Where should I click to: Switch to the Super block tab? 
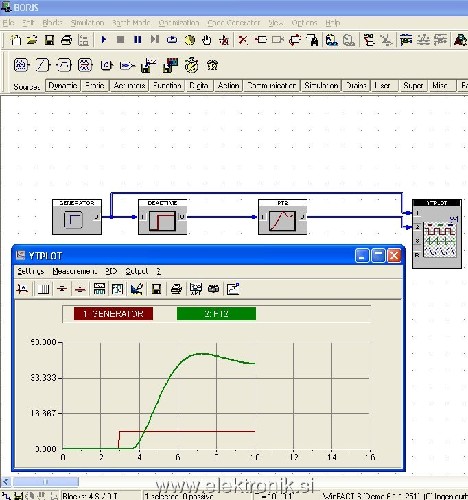tap(413, 86)
